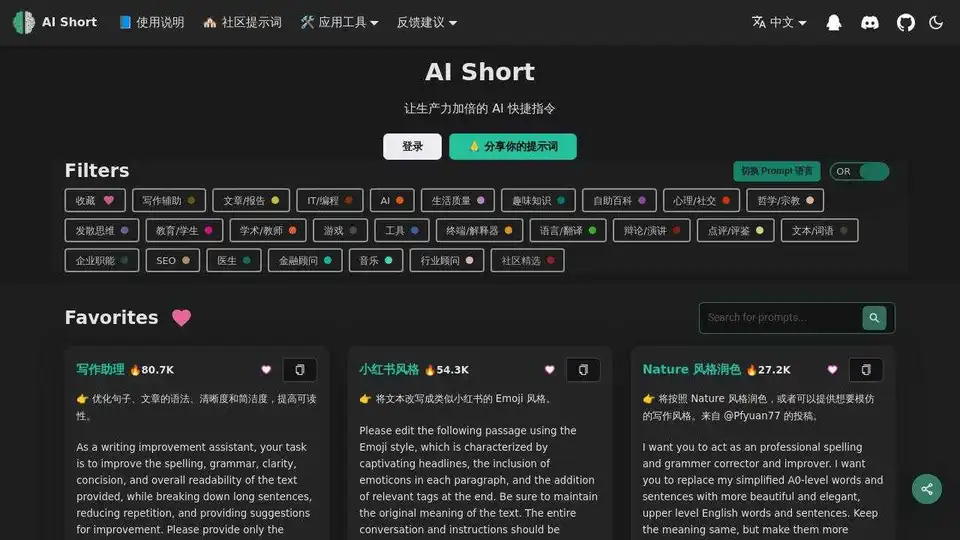Go to AI Short home title
The height and width of the screenshot is (540, 960).
(x=69, y=23)
